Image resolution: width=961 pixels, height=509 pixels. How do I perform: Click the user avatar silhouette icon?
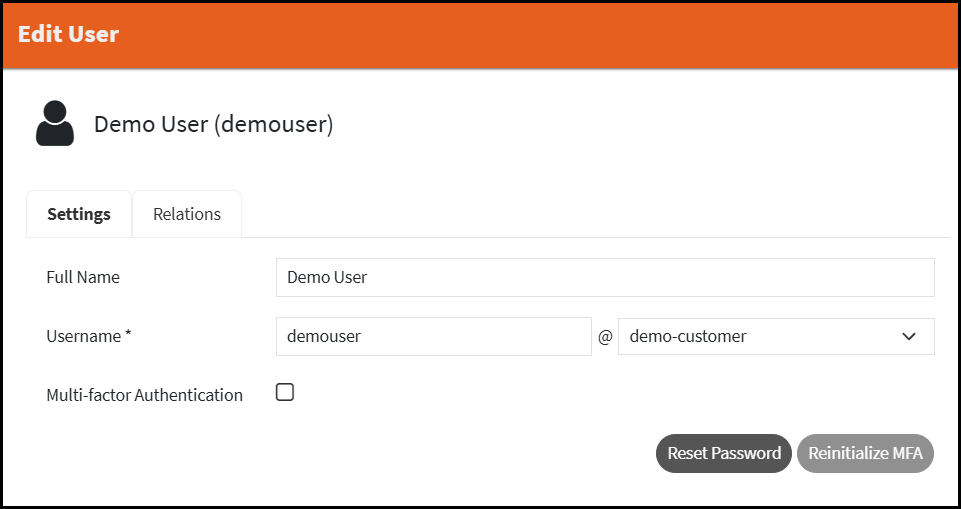[55, 124]
